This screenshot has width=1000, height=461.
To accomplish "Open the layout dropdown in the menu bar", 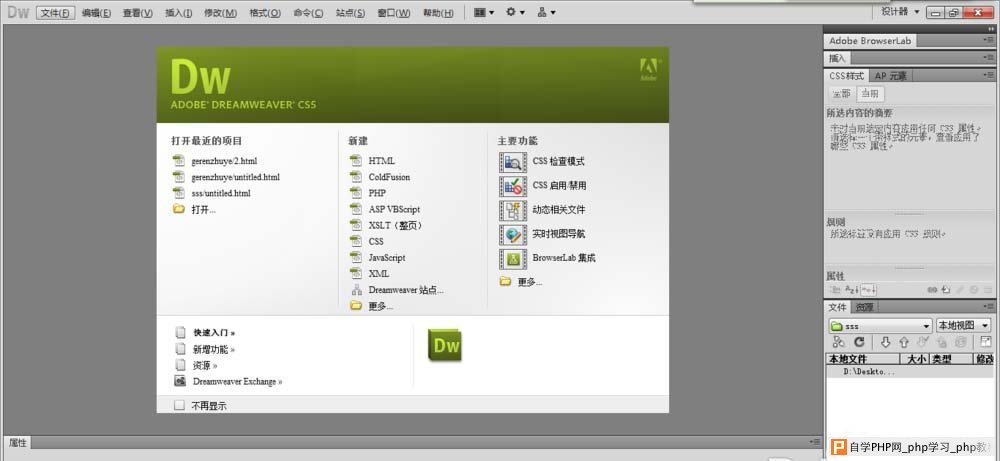I will click(x=484, y=12).
